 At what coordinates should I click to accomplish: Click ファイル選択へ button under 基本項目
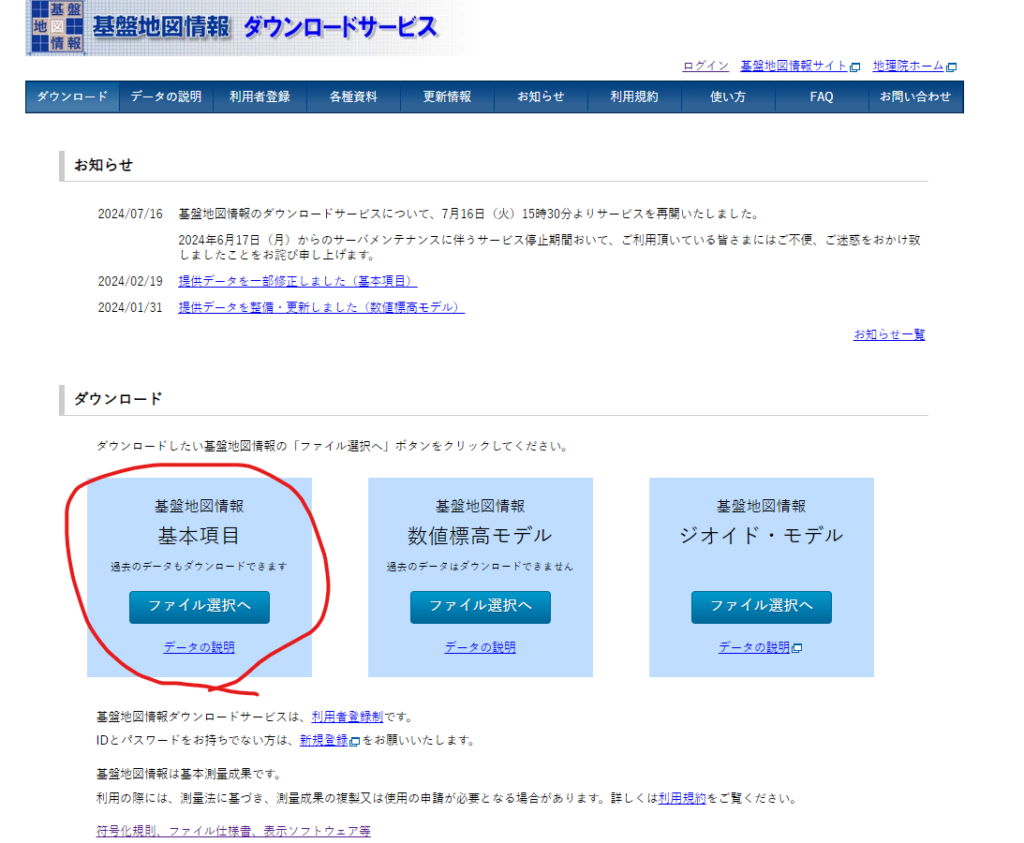[x=199, y=606]
